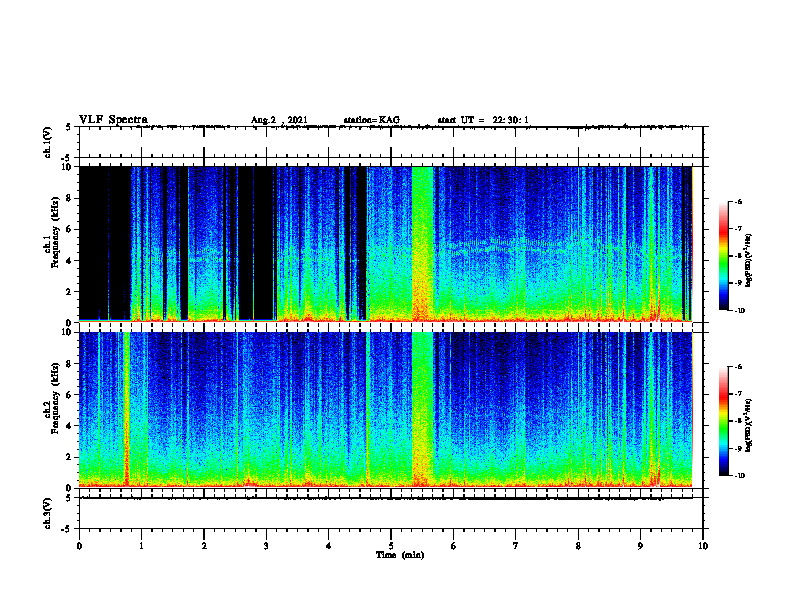Click the "ch.1(V)" waveform axis label
The image size is (792, 612).
click(48, 142)
